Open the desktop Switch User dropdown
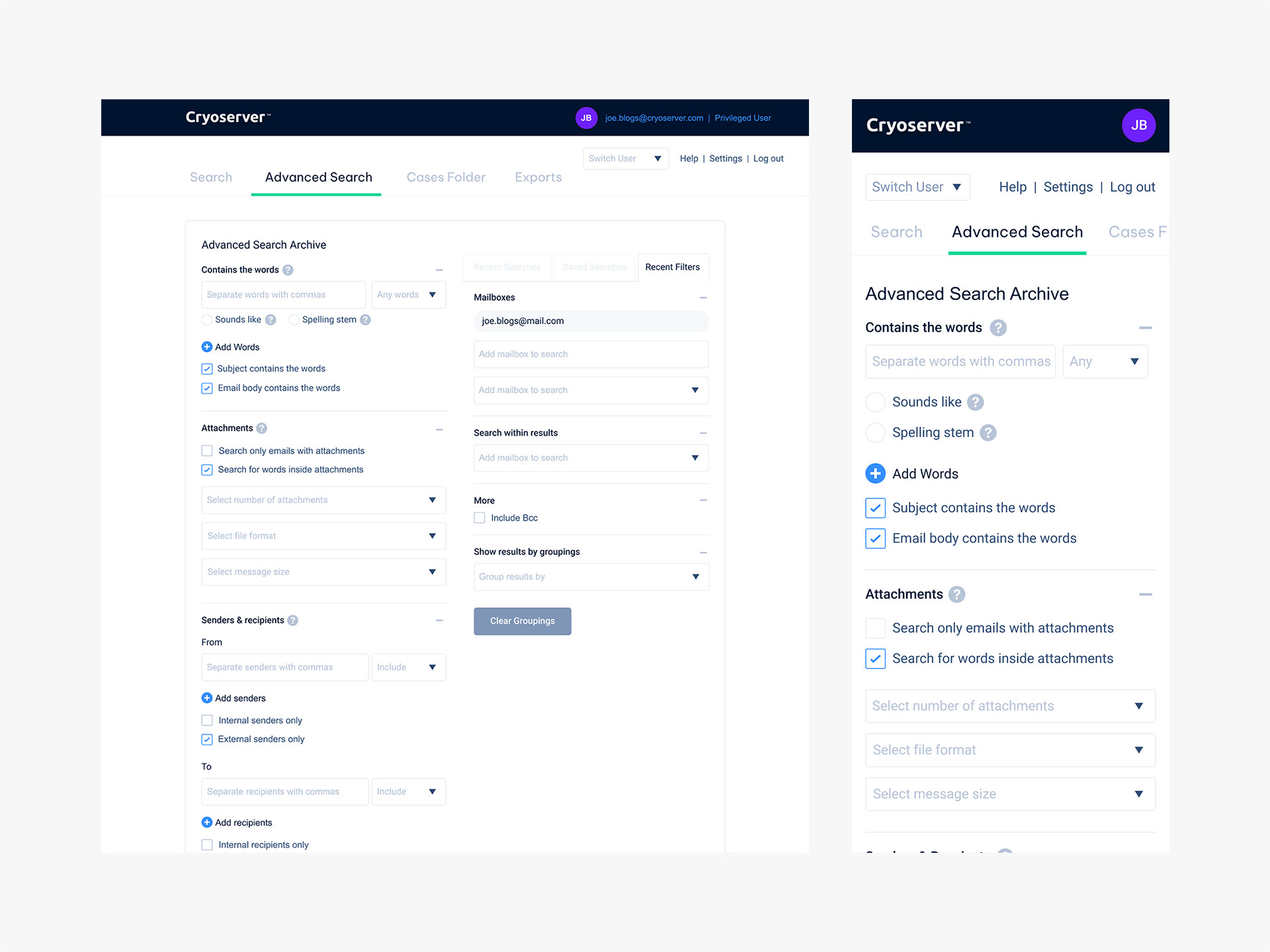Screen dimensions: 1270x952 point(626,159)
